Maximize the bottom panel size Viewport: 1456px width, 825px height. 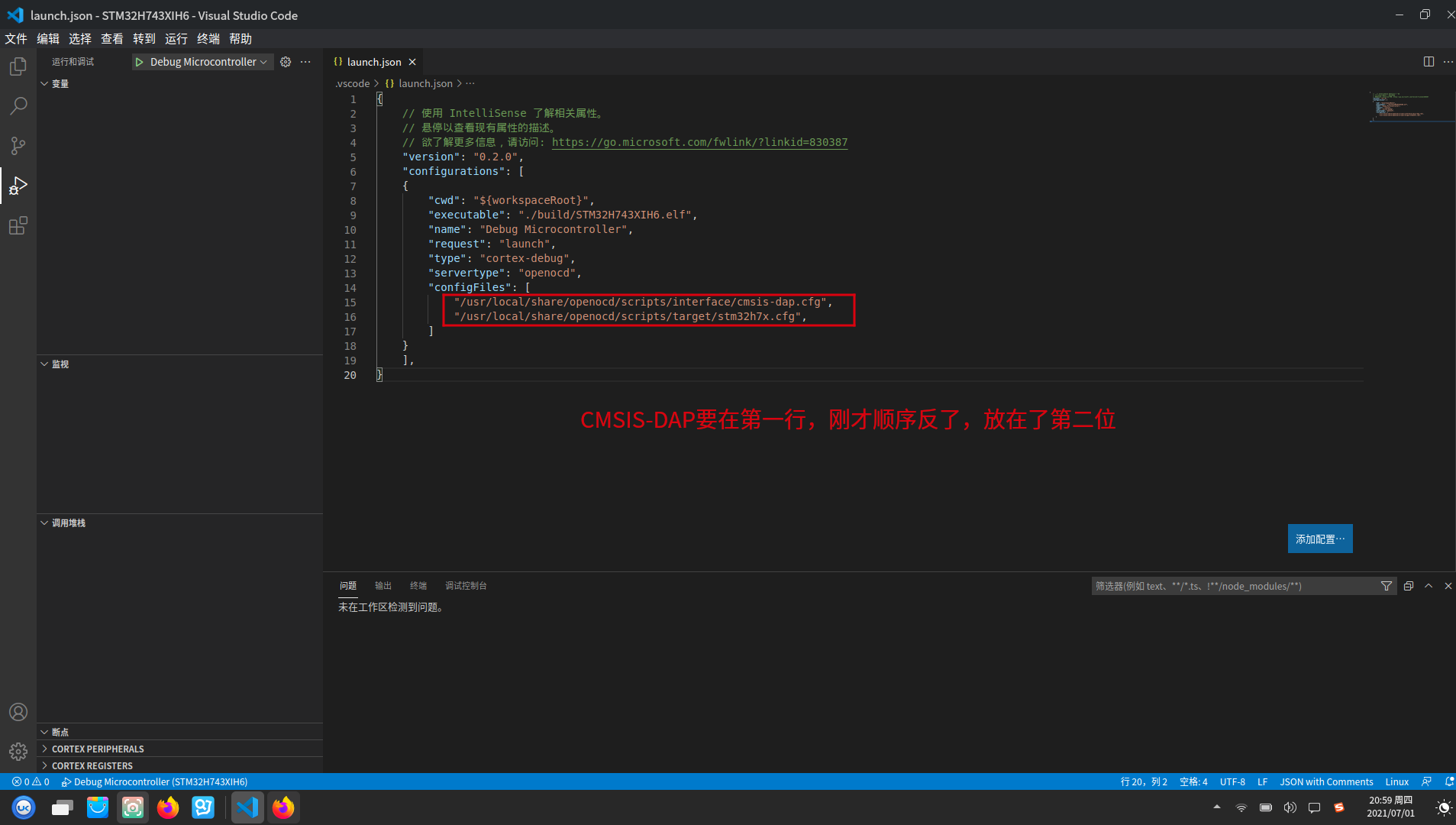[x=1429, y=586]
